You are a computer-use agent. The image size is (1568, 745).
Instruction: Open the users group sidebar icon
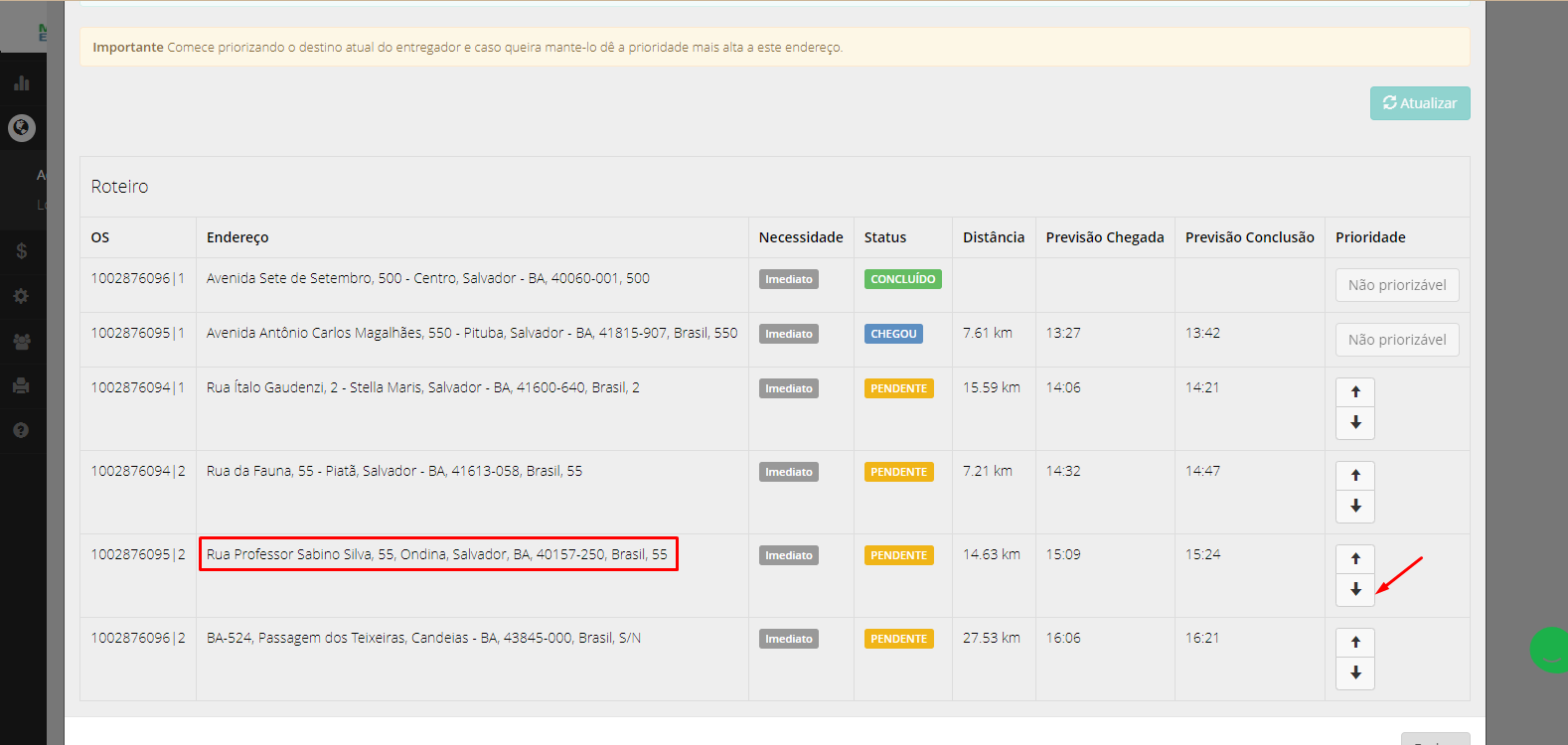point(22,342)
